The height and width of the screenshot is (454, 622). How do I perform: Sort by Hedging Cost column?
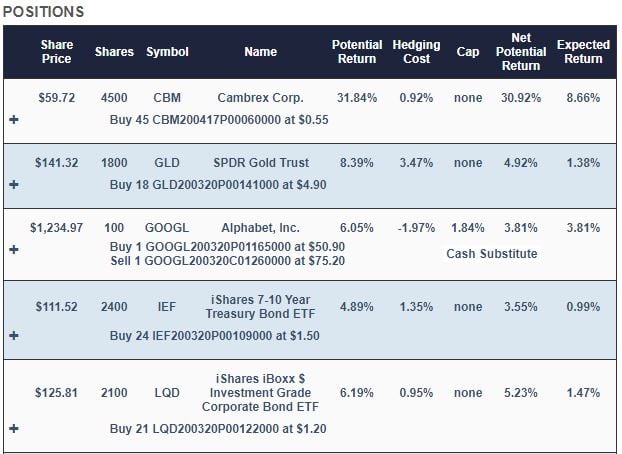click(x=416, y=52)
